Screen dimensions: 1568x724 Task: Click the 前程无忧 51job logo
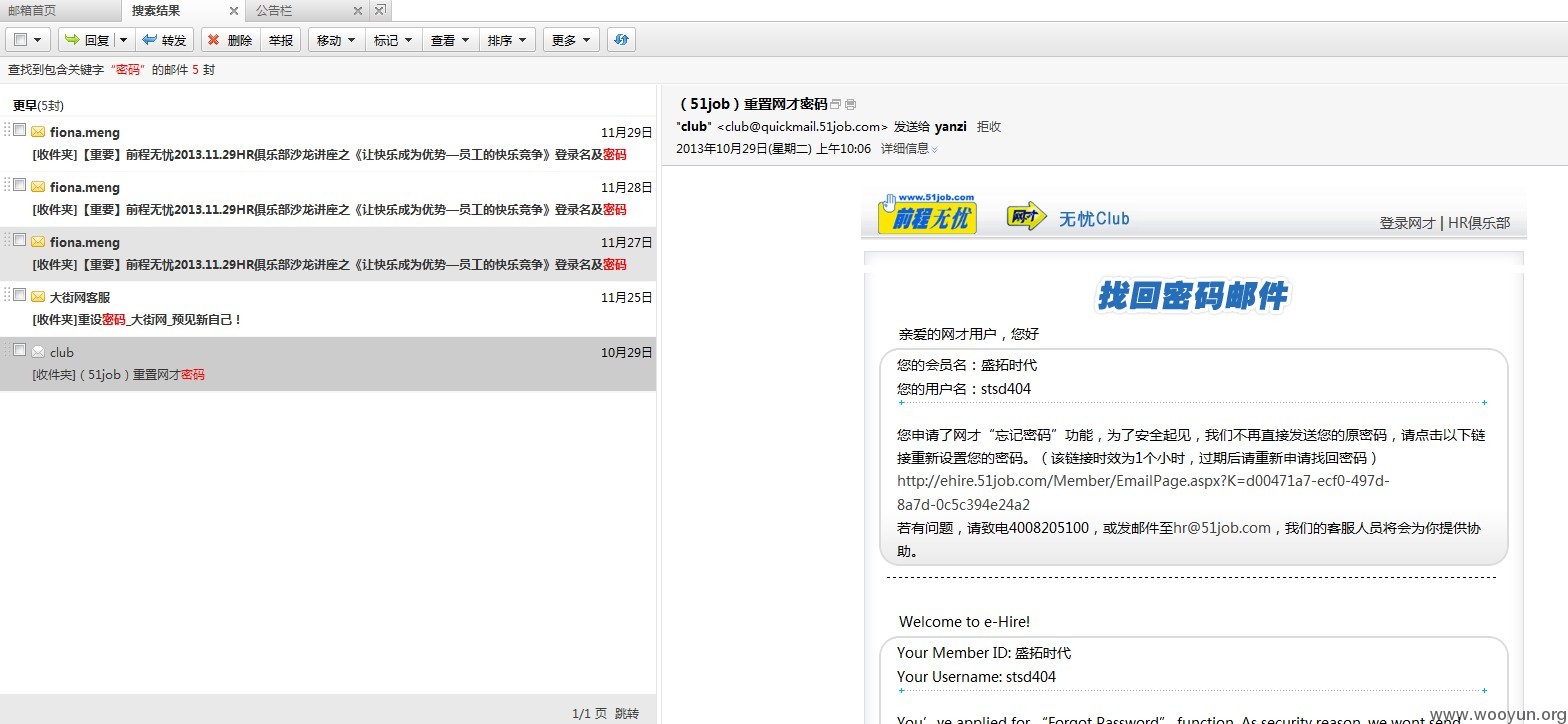(x=927, y=213)
